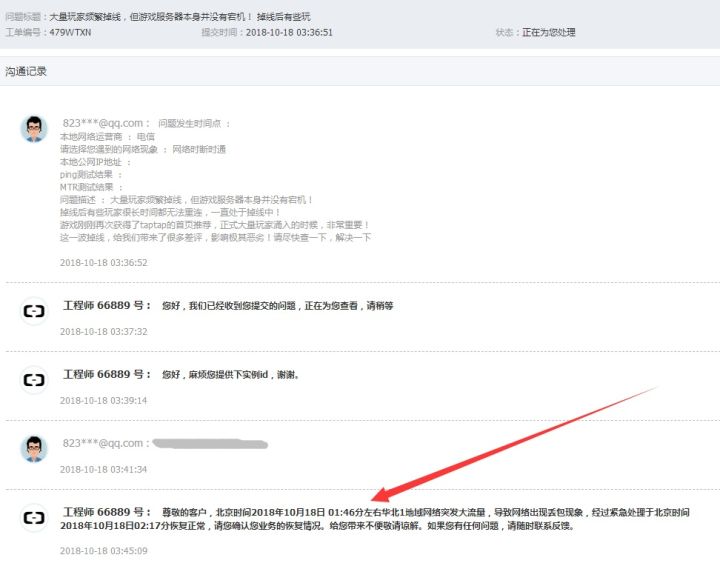Click the timestamp 2018-10-18 03:39:14
The width and height of the screenshot is (720, 569).
103,400
